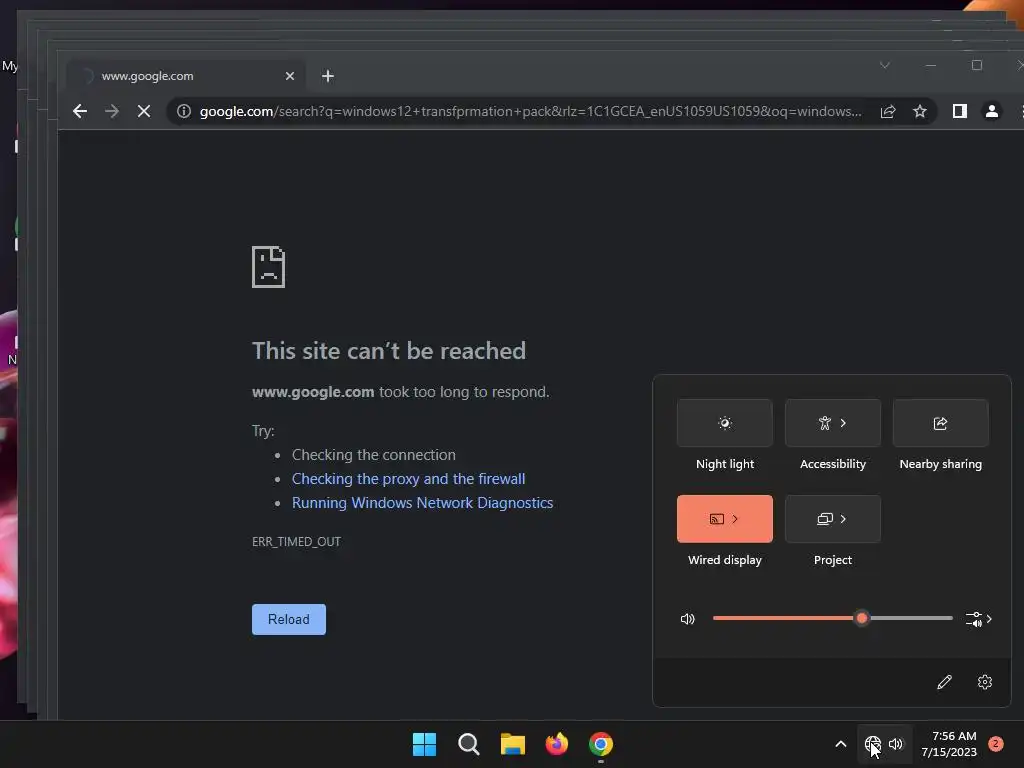View site information icon in address bar
The width and height of the screenshot is (1024, 768).
point(184,111)
